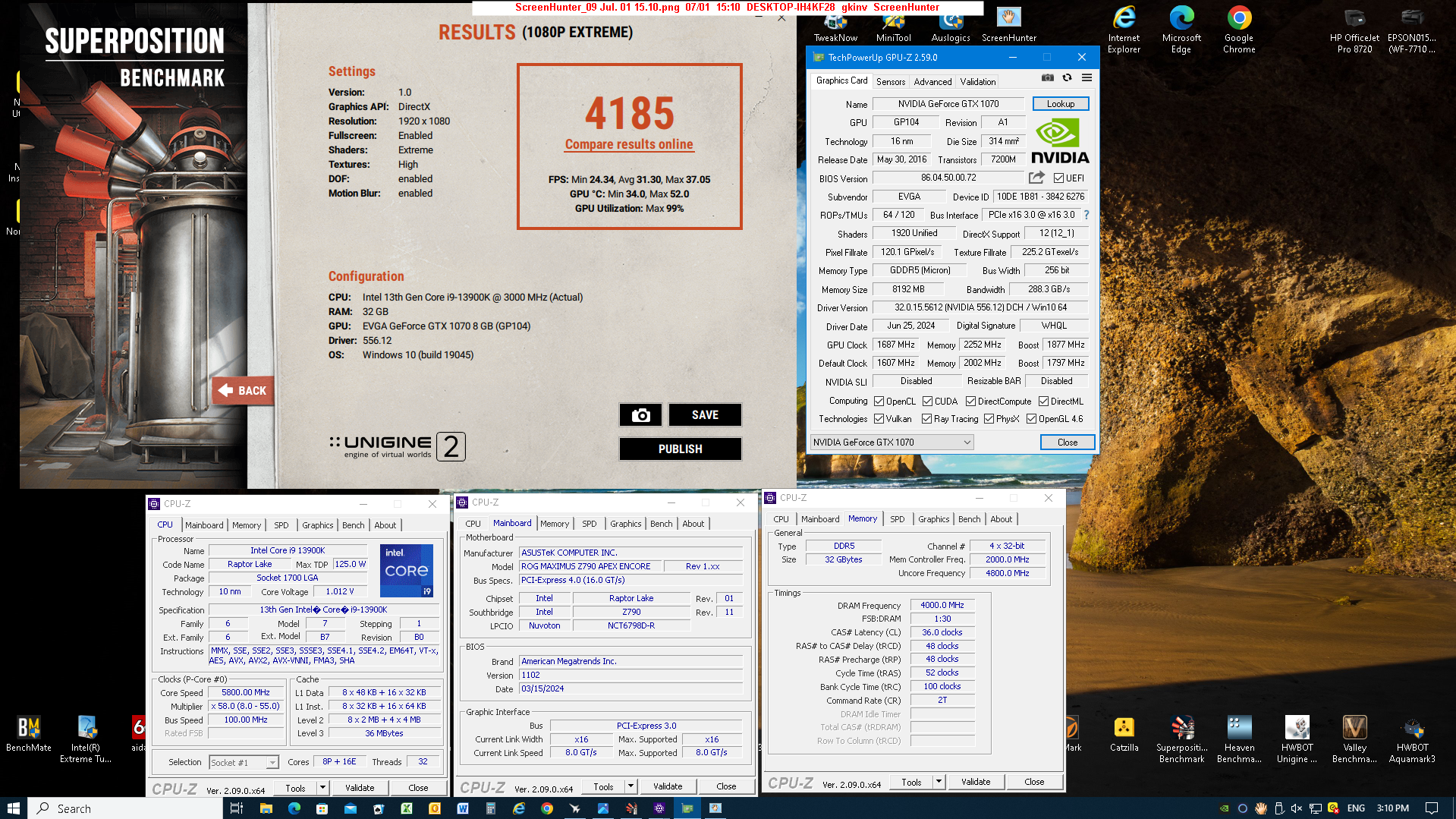Image resolution: width=1456 pixels, height=819 pixels.
Task: Open BenchMate desktop icon
Action: point(29,735)
